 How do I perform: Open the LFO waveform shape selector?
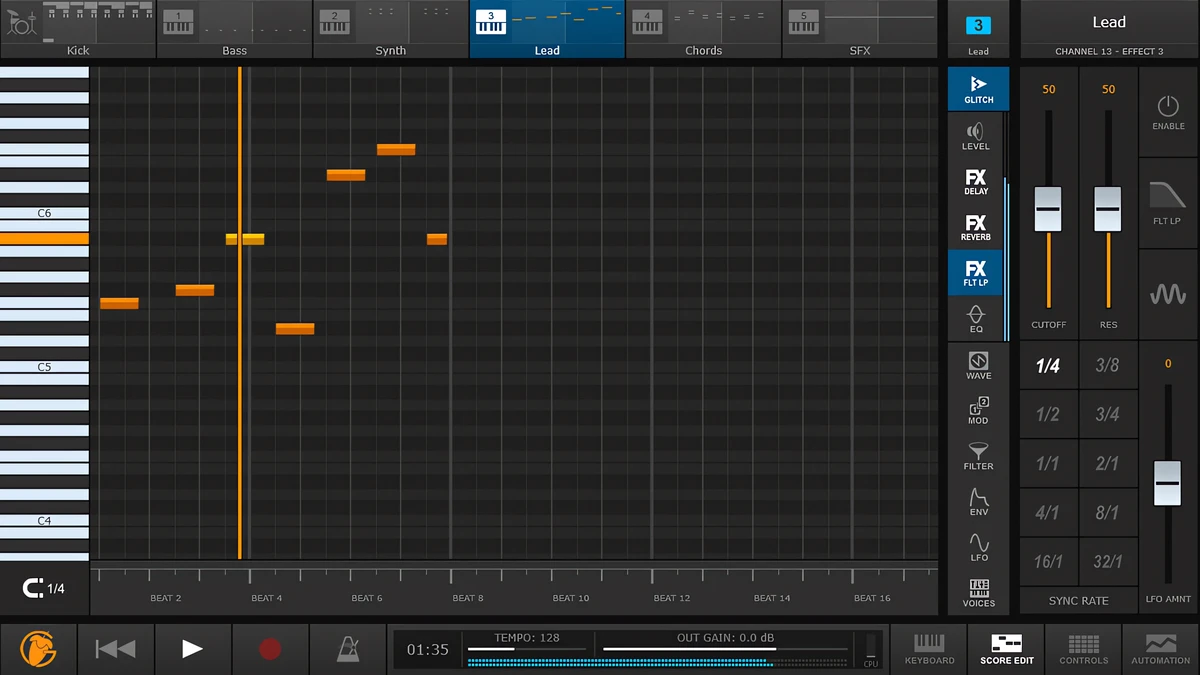pyautogui.click(x=1168, y=294)
